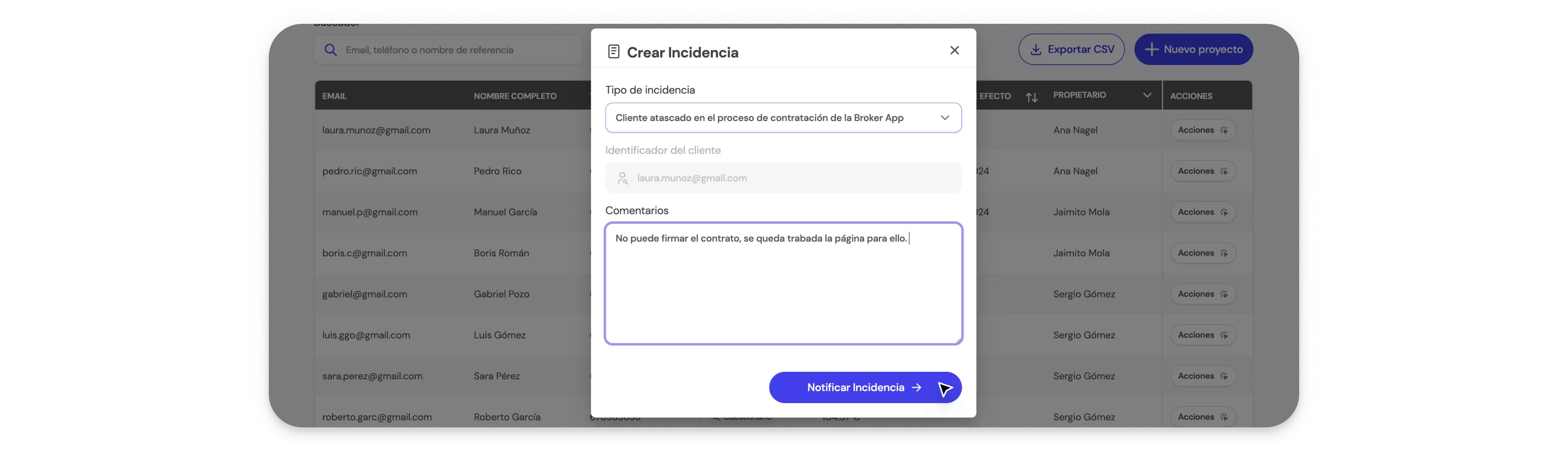Screen dimensions: 1568x454
Task: Click the plus icon on Nuevo proyecto
Action: [1151, 50]
